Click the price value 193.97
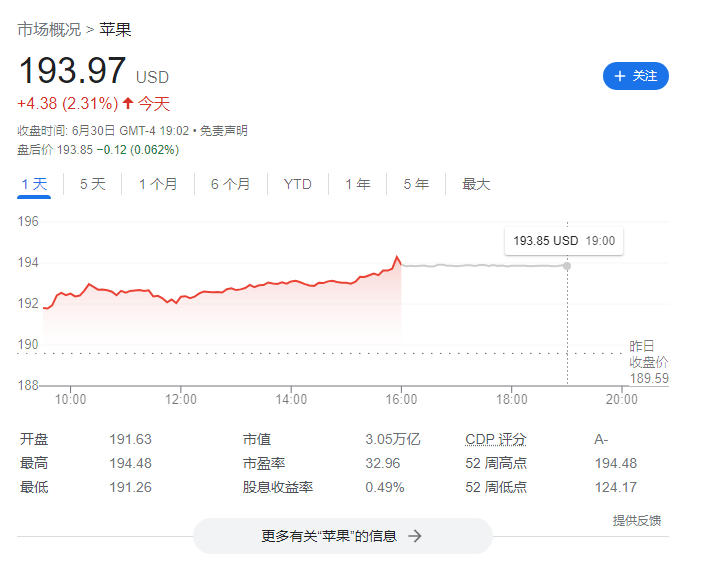707x570 pixels. 72,70
